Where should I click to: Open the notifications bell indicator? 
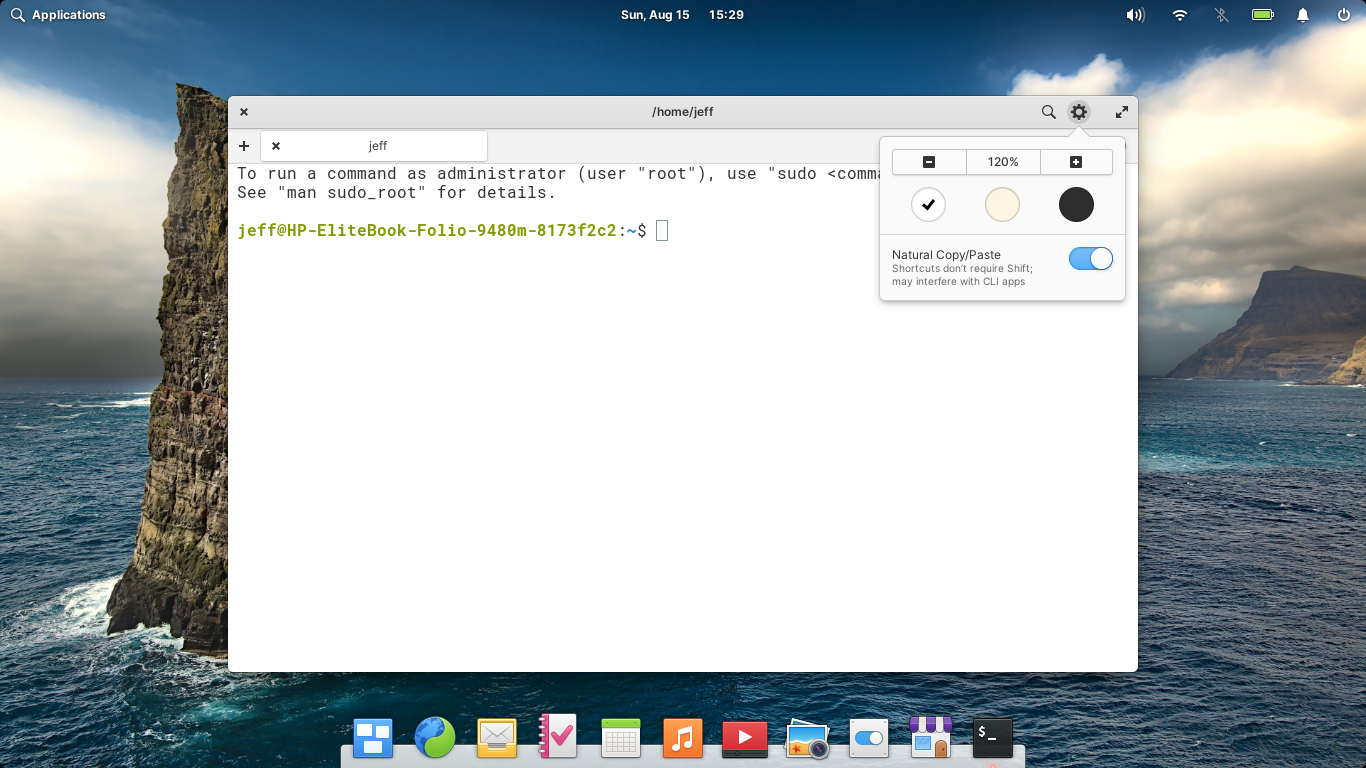pos(1303,15)
